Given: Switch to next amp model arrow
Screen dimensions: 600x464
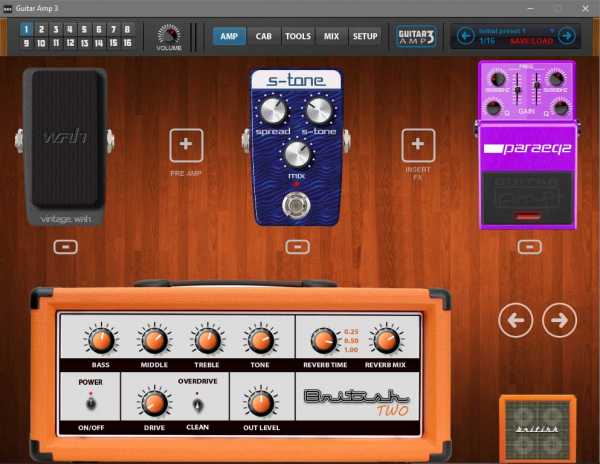Looking at the screenshot, I should click(559, 320).
